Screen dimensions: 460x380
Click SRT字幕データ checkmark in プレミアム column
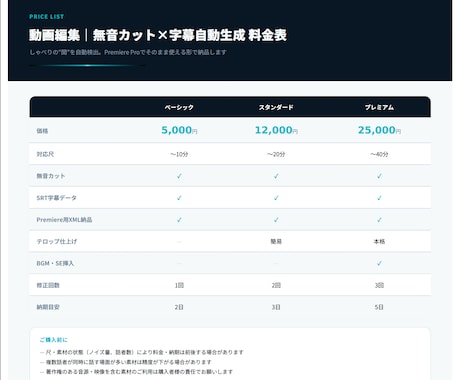click(379, 198)
